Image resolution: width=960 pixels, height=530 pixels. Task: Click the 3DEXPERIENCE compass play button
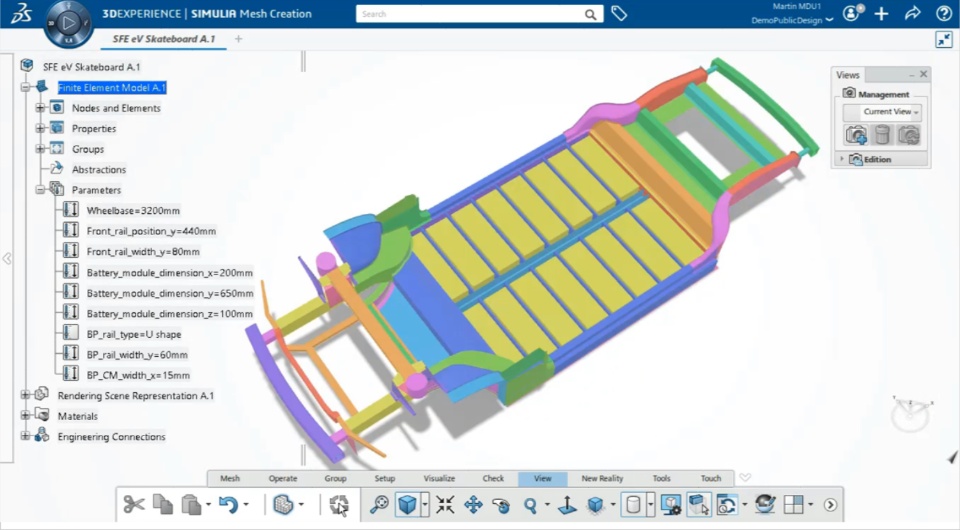tap(69, 23)
